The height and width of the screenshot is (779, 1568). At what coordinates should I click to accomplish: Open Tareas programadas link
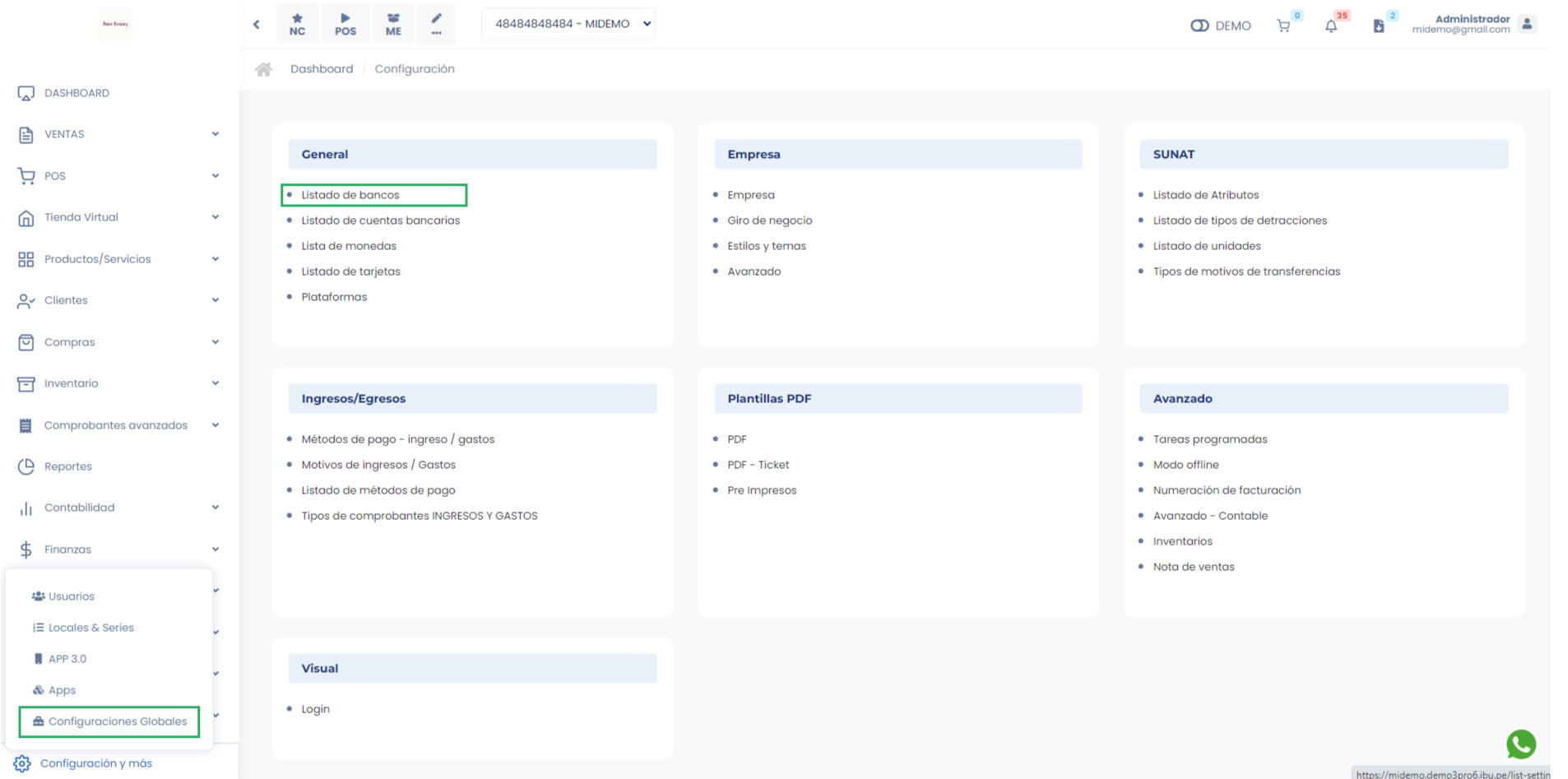point(1210,439)
